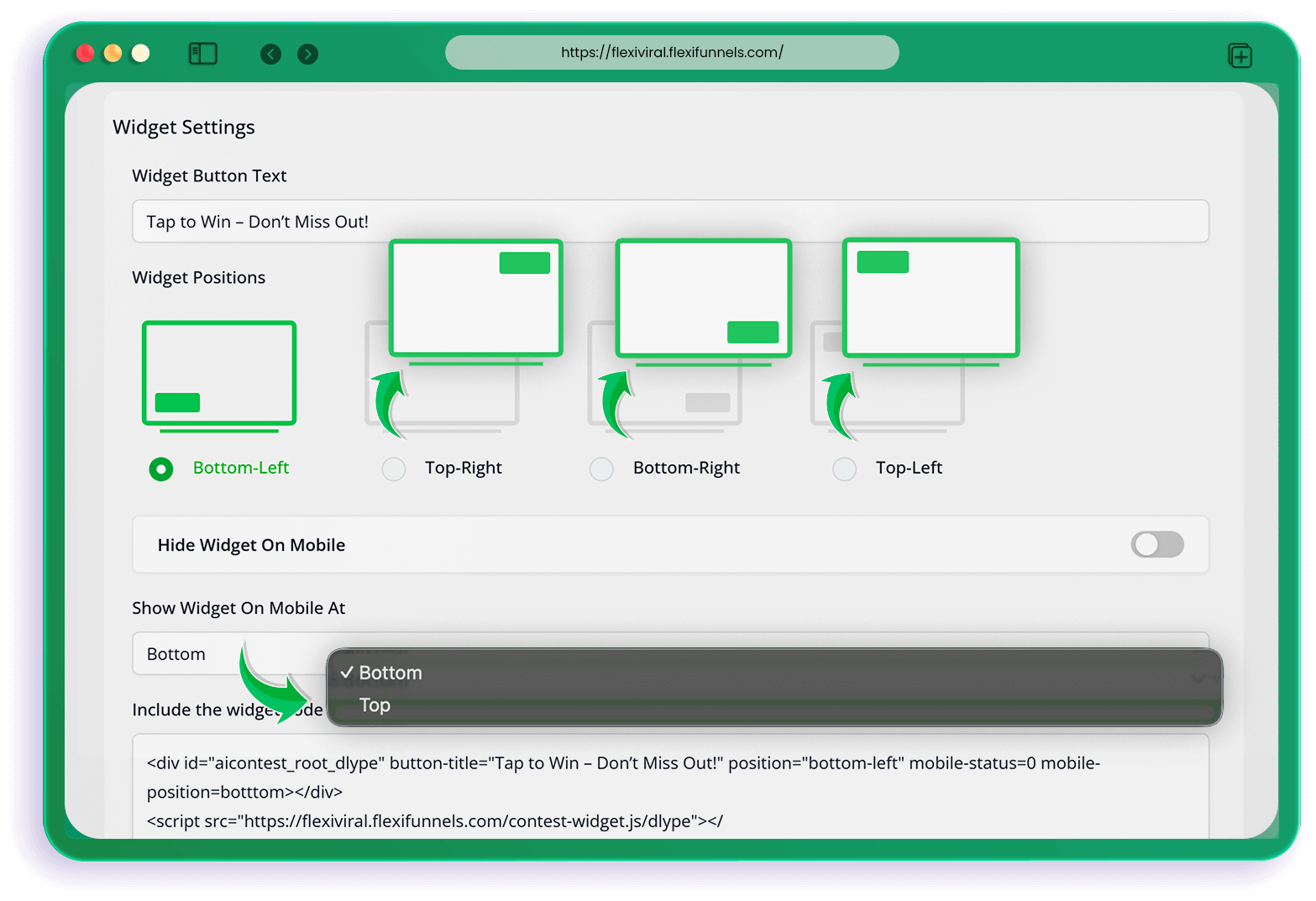Select the Bottom-Left monitor position icon
The width and height of the screenshot is (1316, 901).
pyautogui.click(x=219, y=374)
